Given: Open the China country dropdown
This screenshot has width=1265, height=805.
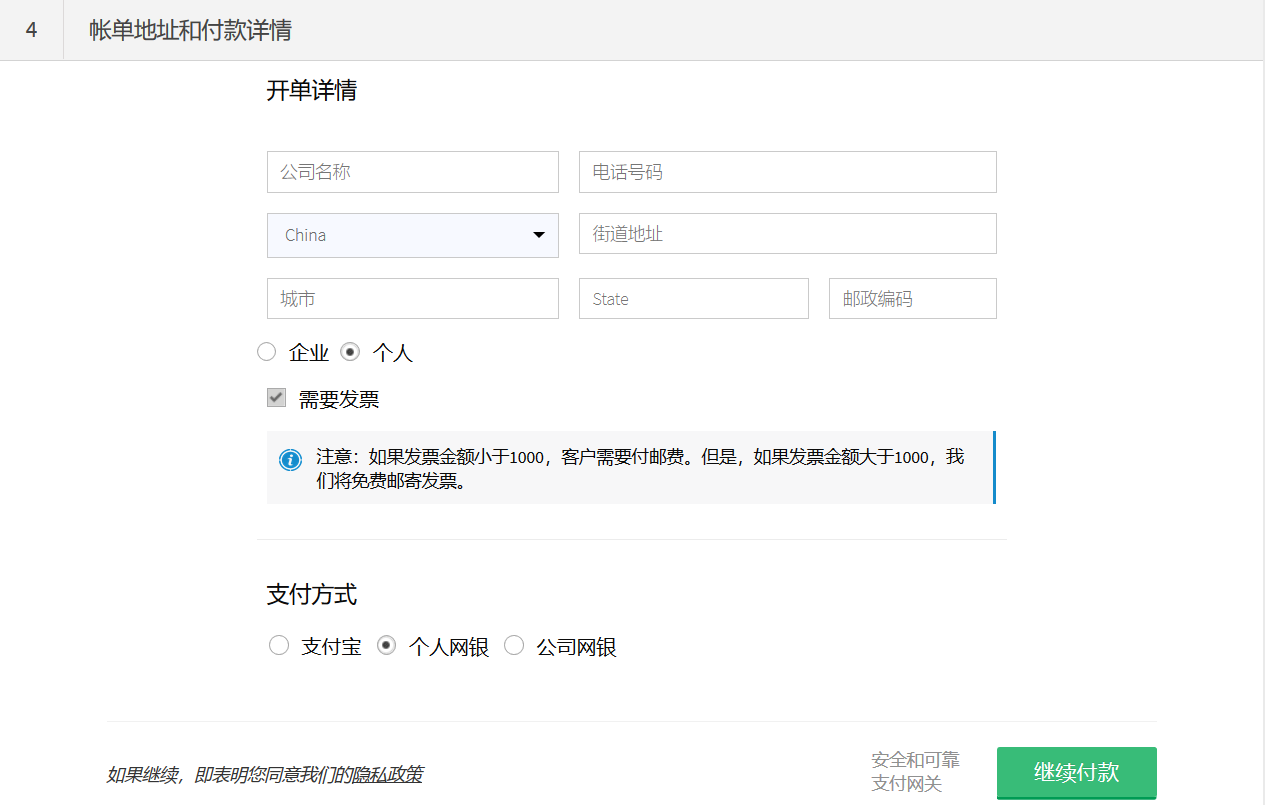Looking at the screenshot, I should click(412, 235).
